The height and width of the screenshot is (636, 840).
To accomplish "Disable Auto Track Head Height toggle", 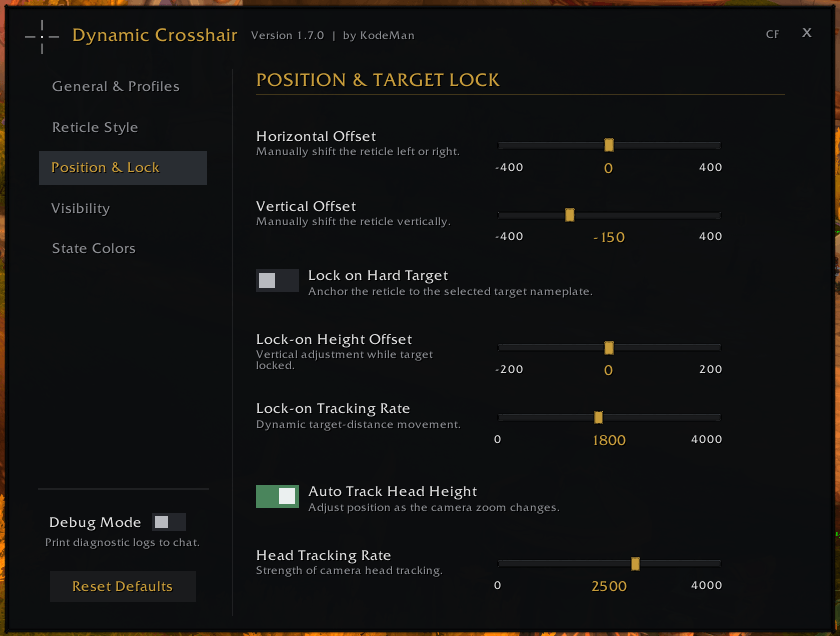I will (277, 496).
